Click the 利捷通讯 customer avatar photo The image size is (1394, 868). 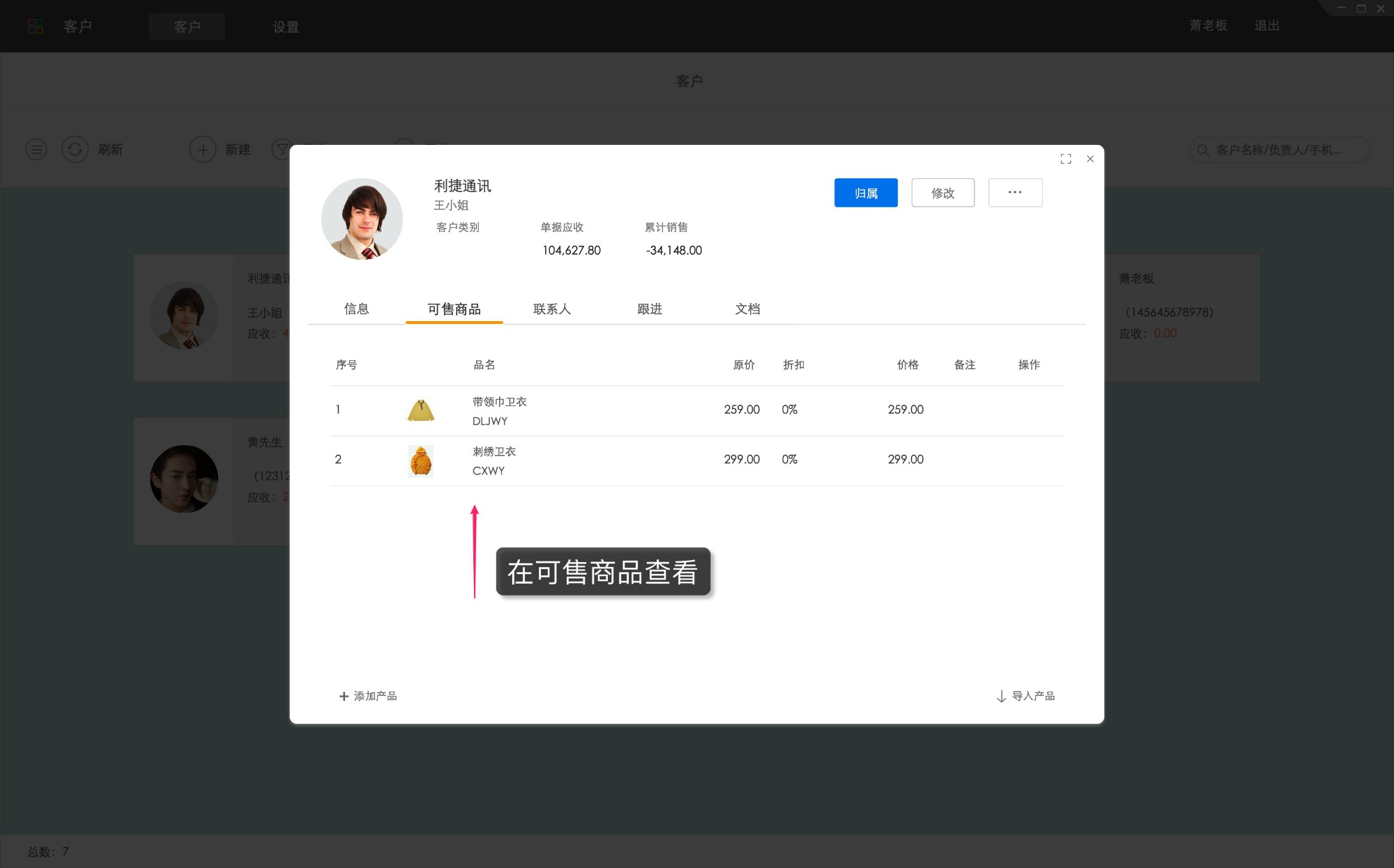tap(362, 218)
